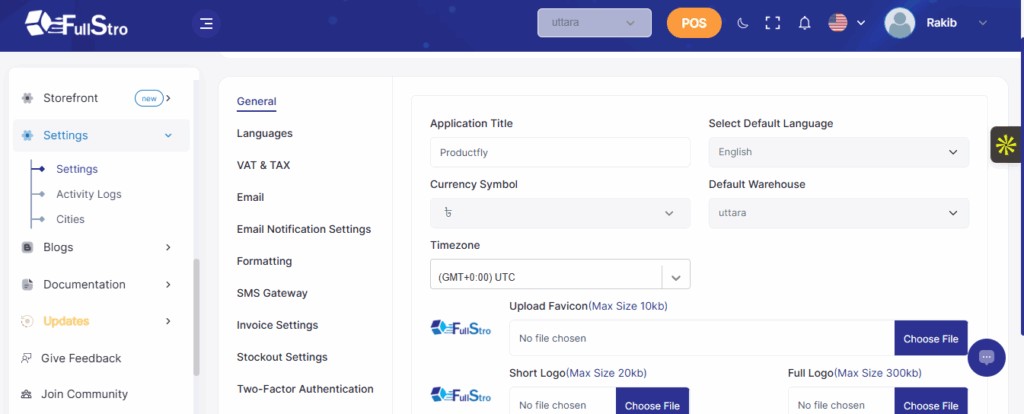Click the yellow asterisk side widget
Viewport: 1024px width, 414px height.
(1005, 145)
